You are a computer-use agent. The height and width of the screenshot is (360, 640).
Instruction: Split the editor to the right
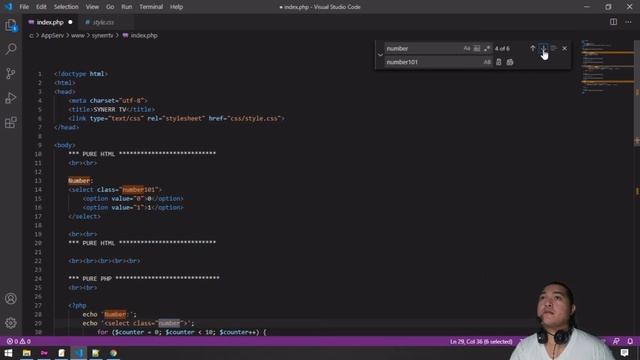613,22
